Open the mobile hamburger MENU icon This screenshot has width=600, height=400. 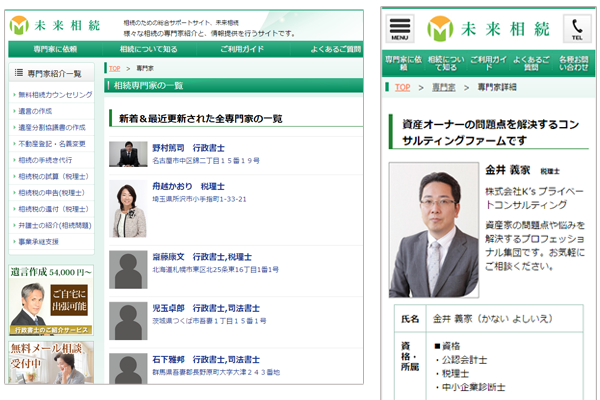401,28
